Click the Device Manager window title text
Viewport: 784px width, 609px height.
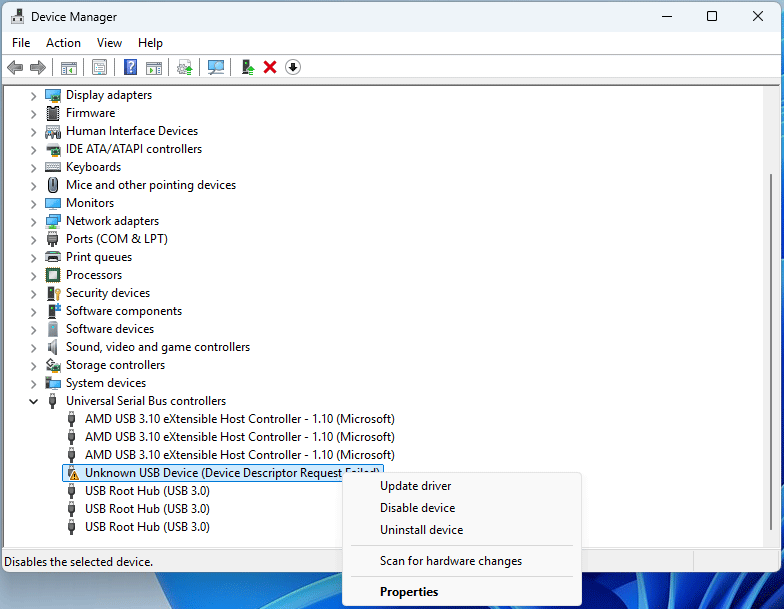[x=74, y=17]
